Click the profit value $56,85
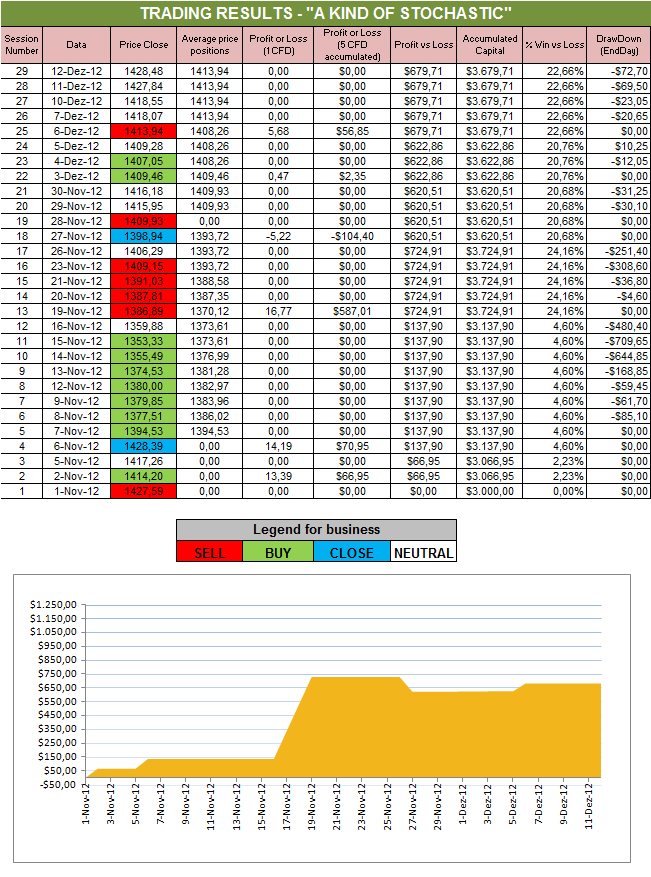 [x=352, y=131]
